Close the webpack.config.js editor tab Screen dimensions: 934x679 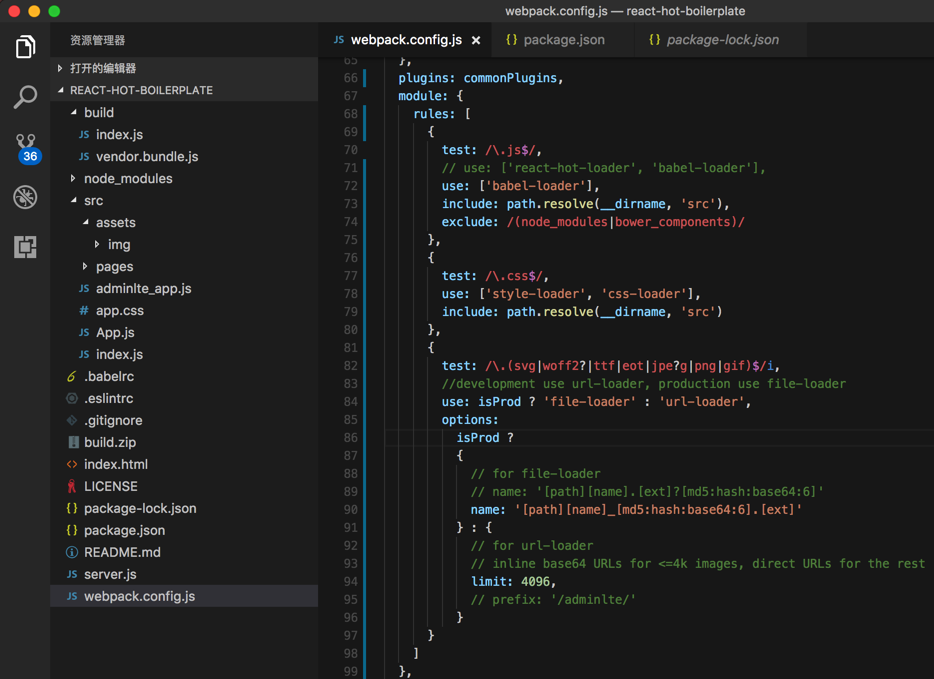[476, 40]
